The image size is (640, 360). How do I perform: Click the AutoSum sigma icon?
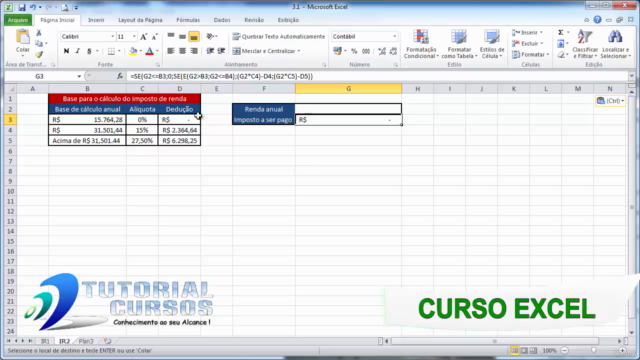click(561, 33)
